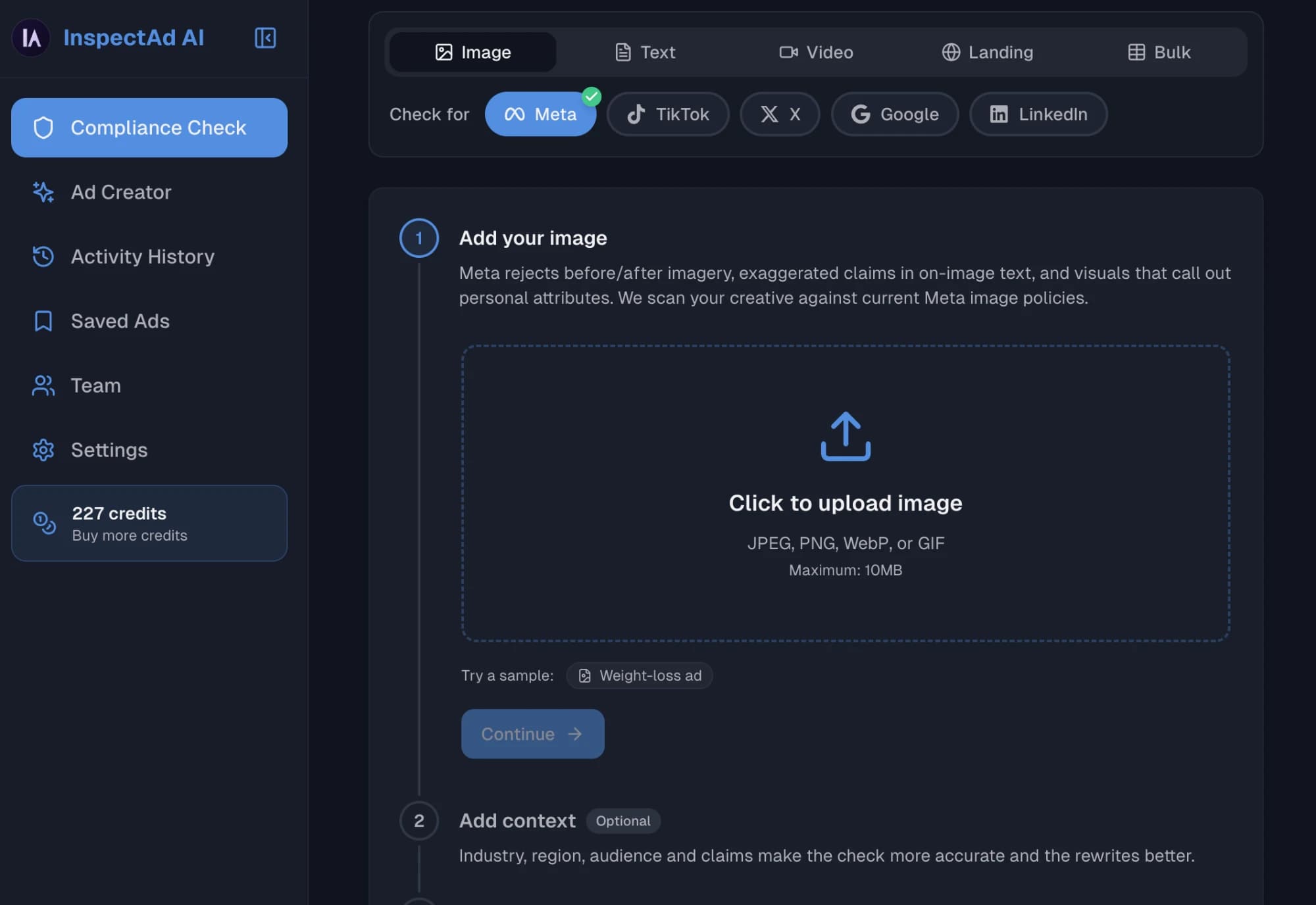Toggle LinkedIn platform check
1316x905 pixels.
pos(1038,114)
